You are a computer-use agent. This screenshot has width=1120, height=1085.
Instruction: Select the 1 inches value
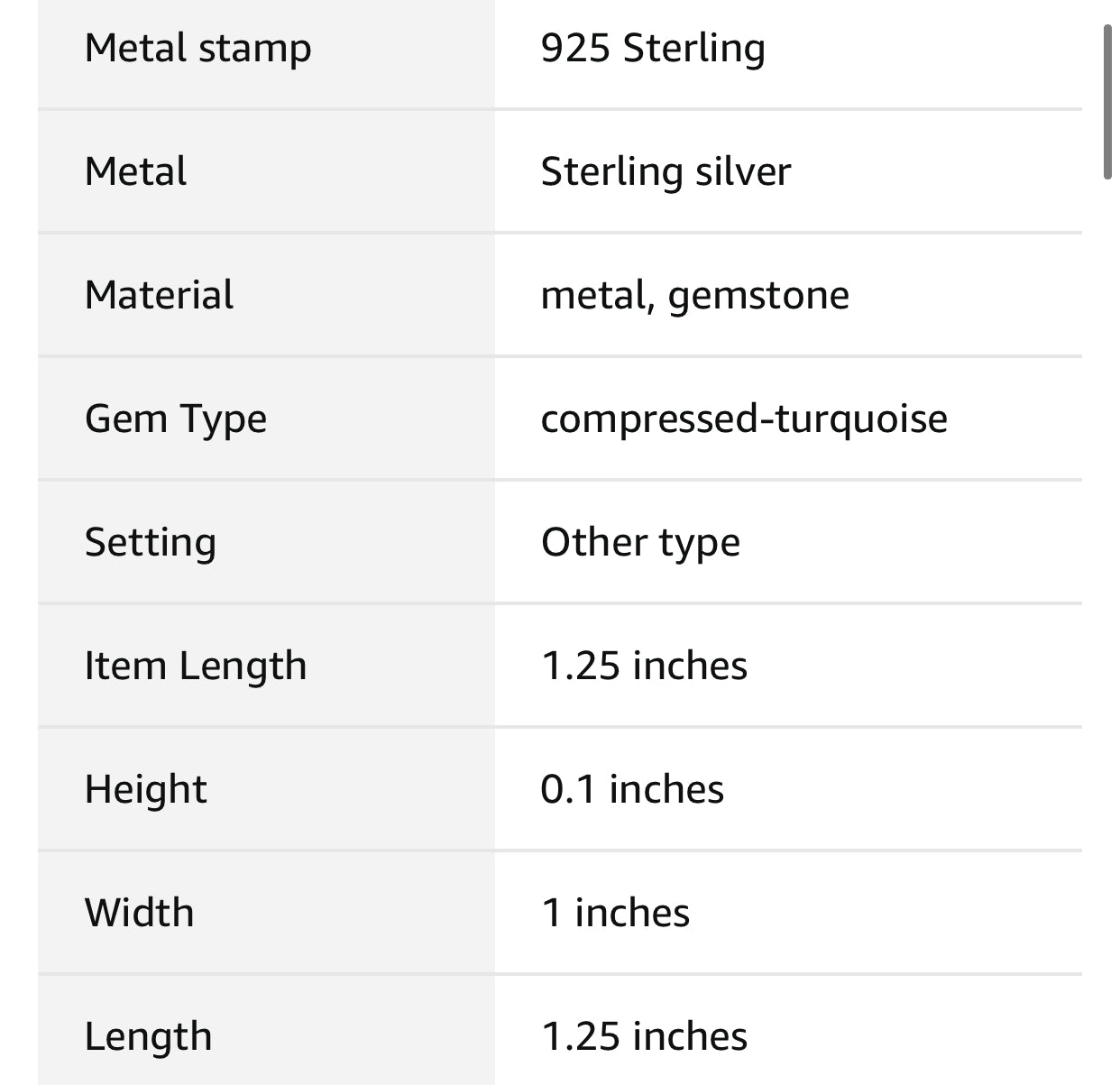tap(616, 913)
